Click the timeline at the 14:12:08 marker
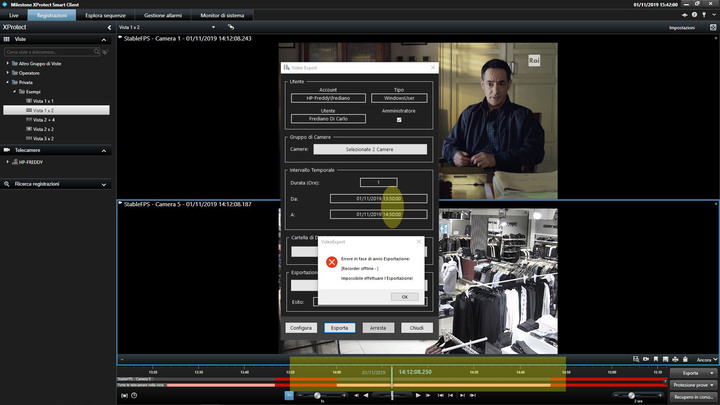720x405 pixels. (x=392, y=376)
